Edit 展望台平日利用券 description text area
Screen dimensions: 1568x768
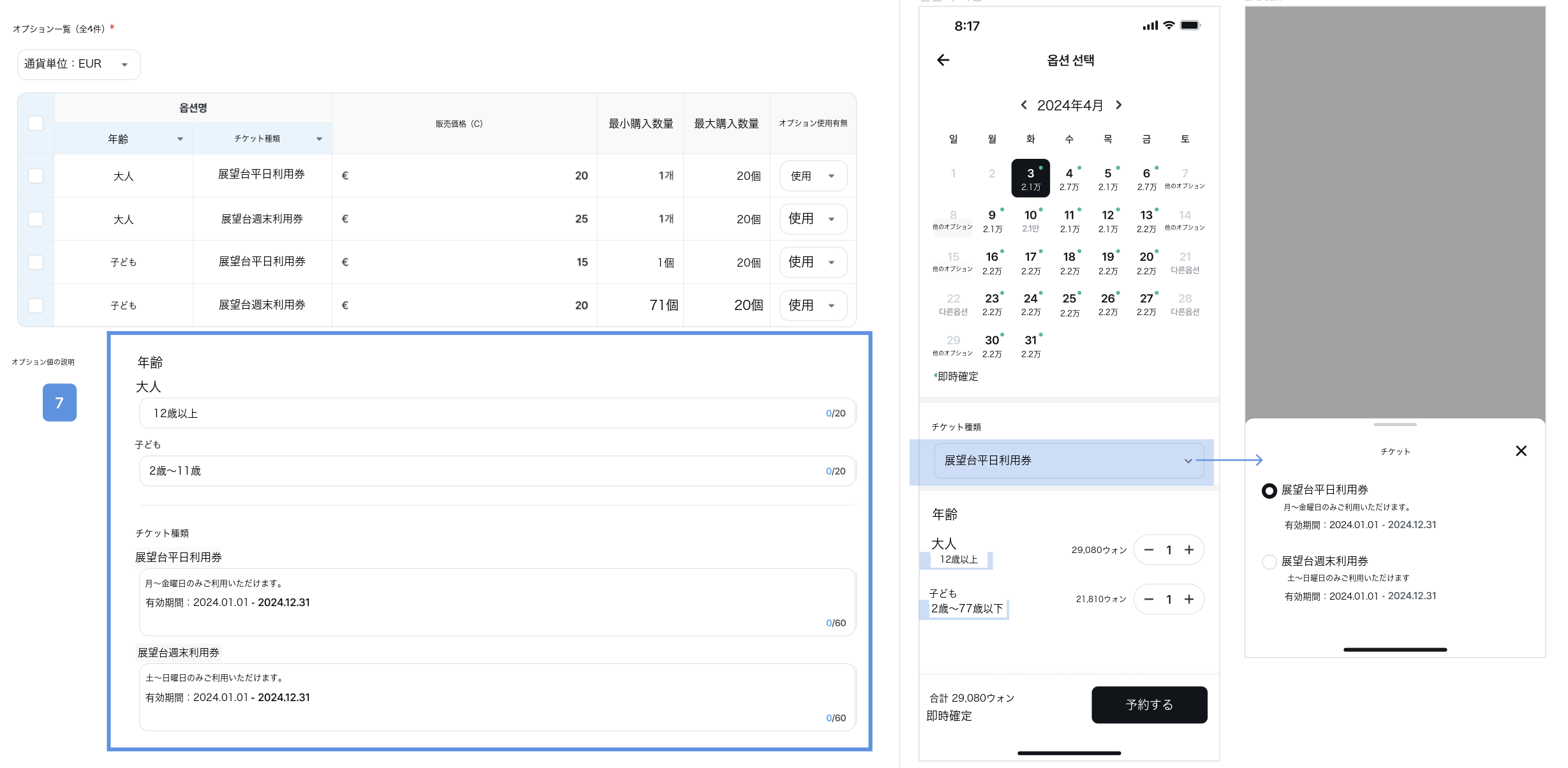point(497,602)
